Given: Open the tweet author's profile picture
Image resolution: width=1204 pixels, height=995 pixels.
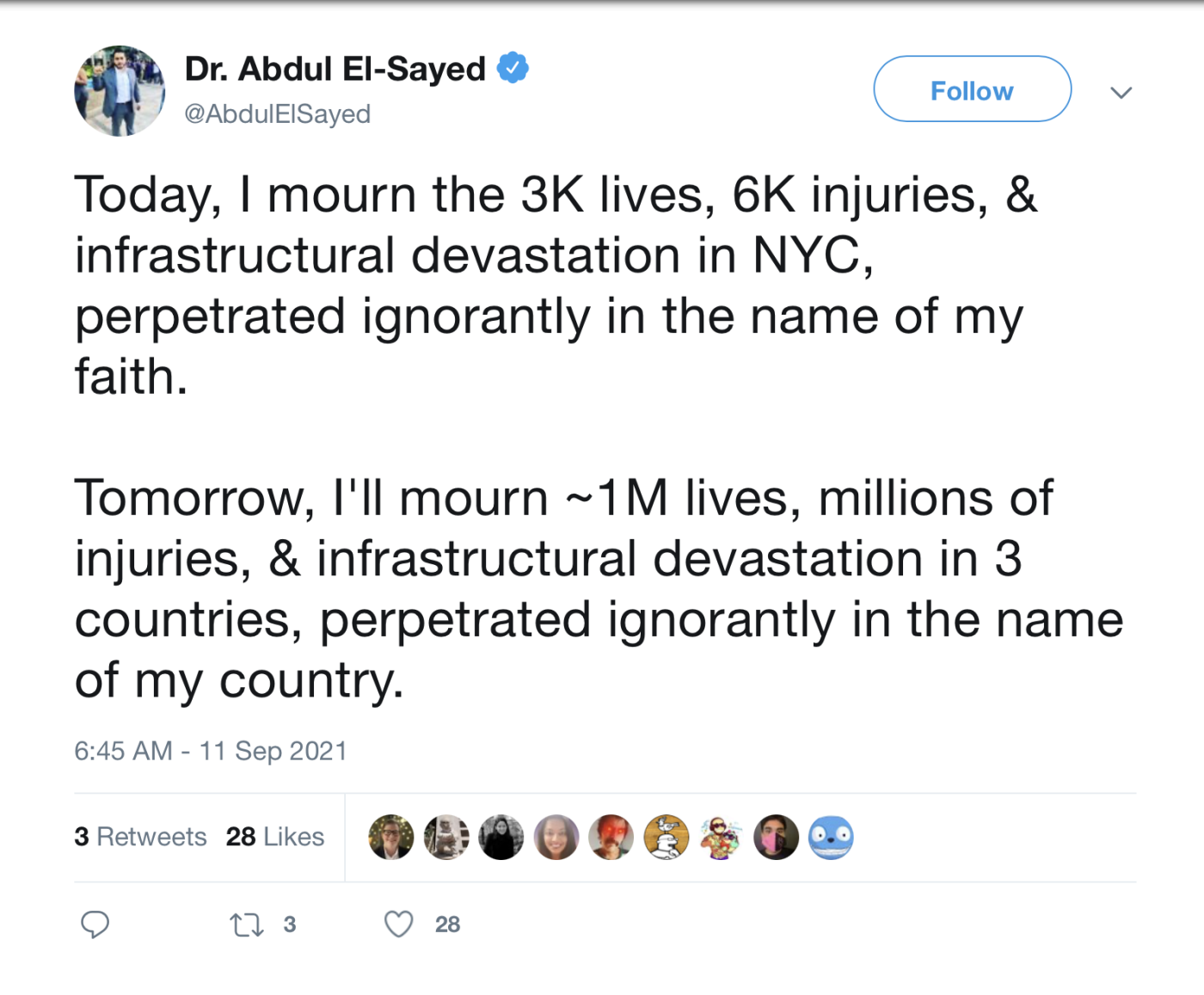Looking at the screenshot, I should (x=120, y=91).
